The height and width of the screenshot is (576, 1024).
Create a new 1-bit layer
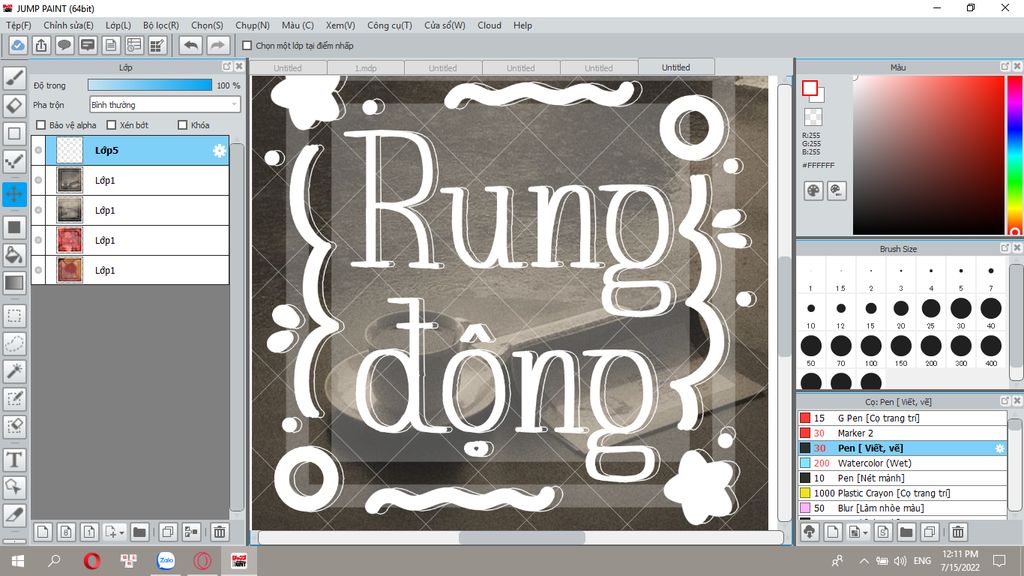click(89, 532)
